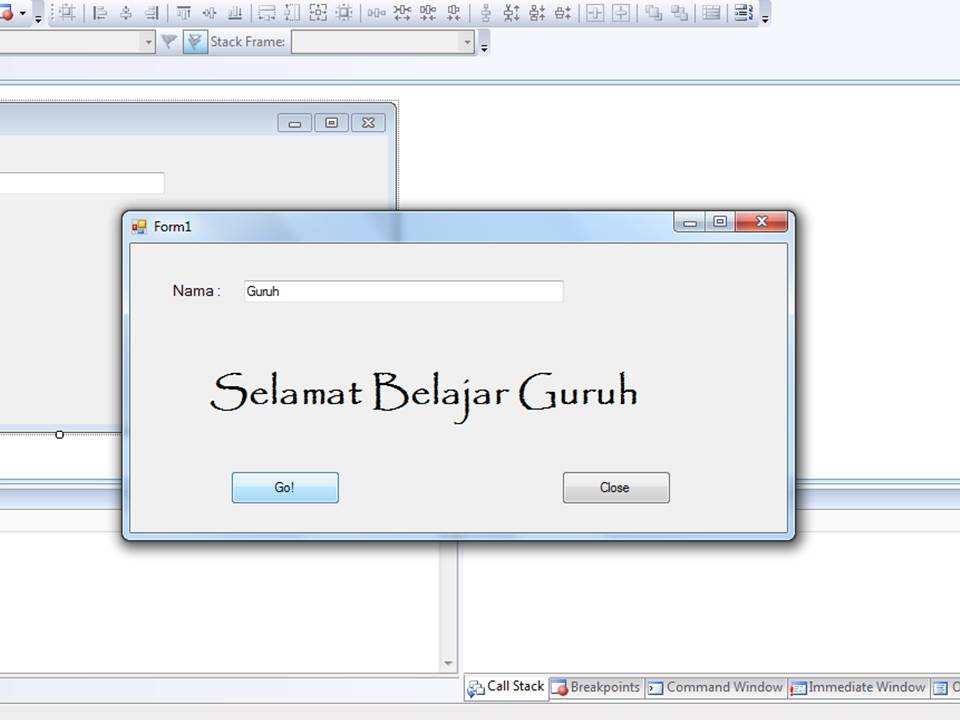The width and height of the screenshot is (960, 720).
Task: Click Increase Horizontal Spacing icon
Action: pos(402,12)
